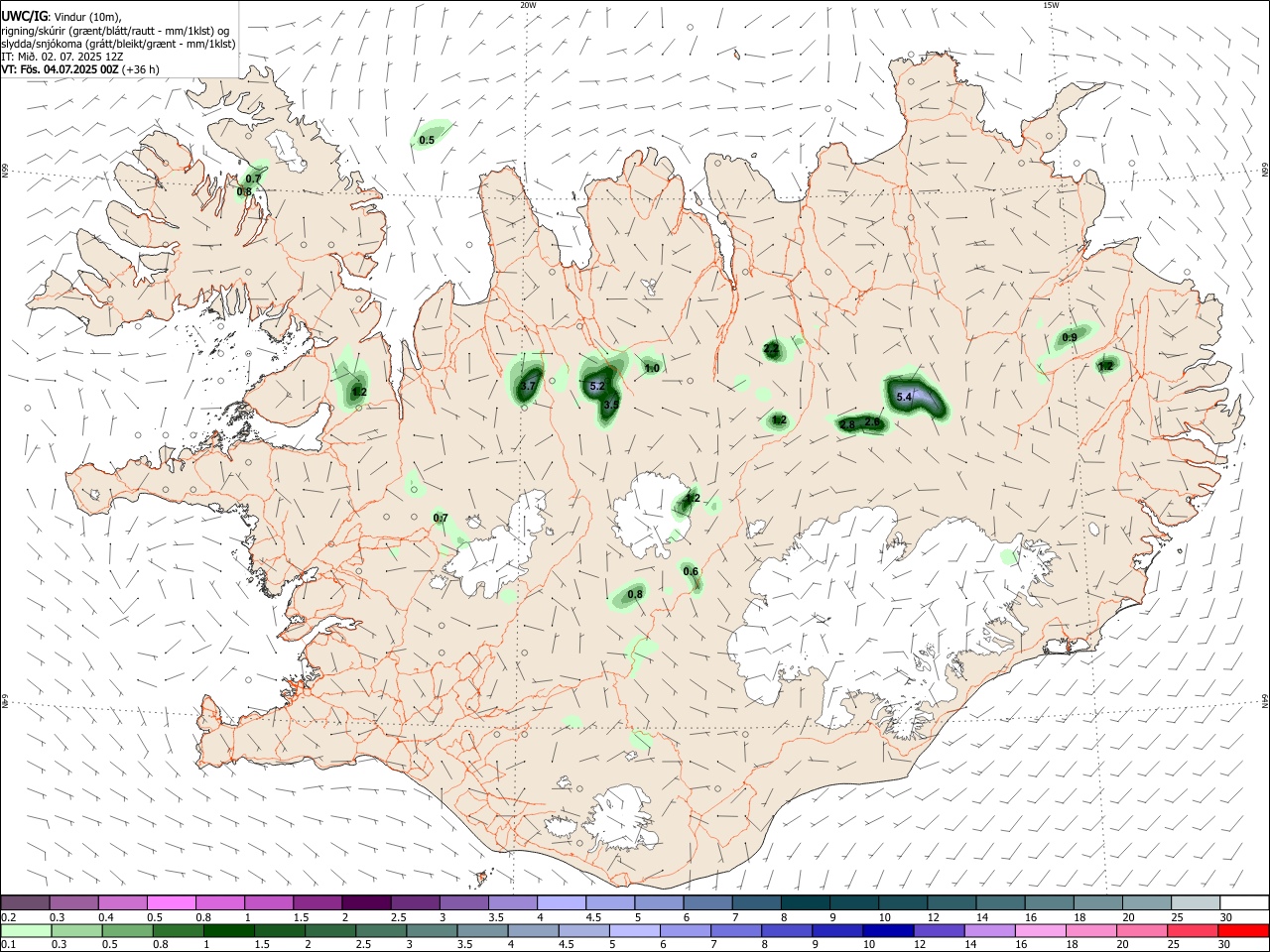Click the steel blue 6–7 snow legend swatch

click(x=708, y=902)
